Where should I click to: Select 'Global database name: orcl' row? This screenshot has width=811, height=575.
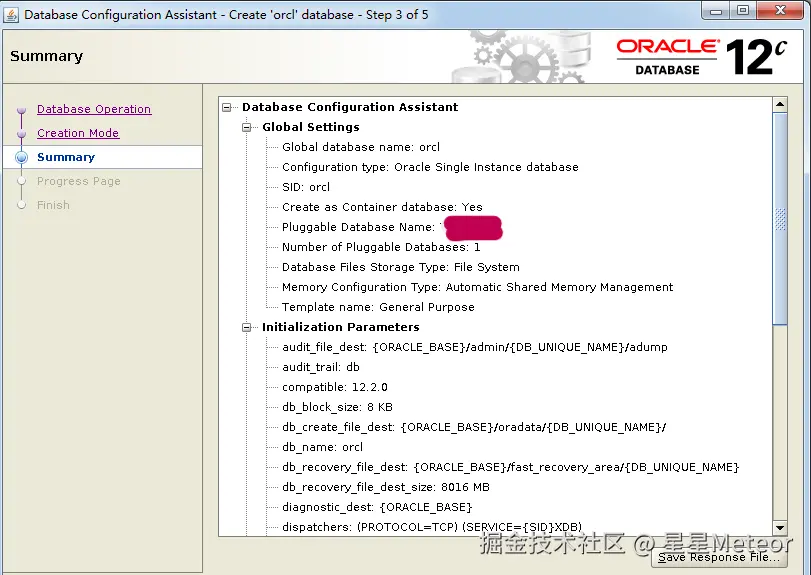pos(361,147)
